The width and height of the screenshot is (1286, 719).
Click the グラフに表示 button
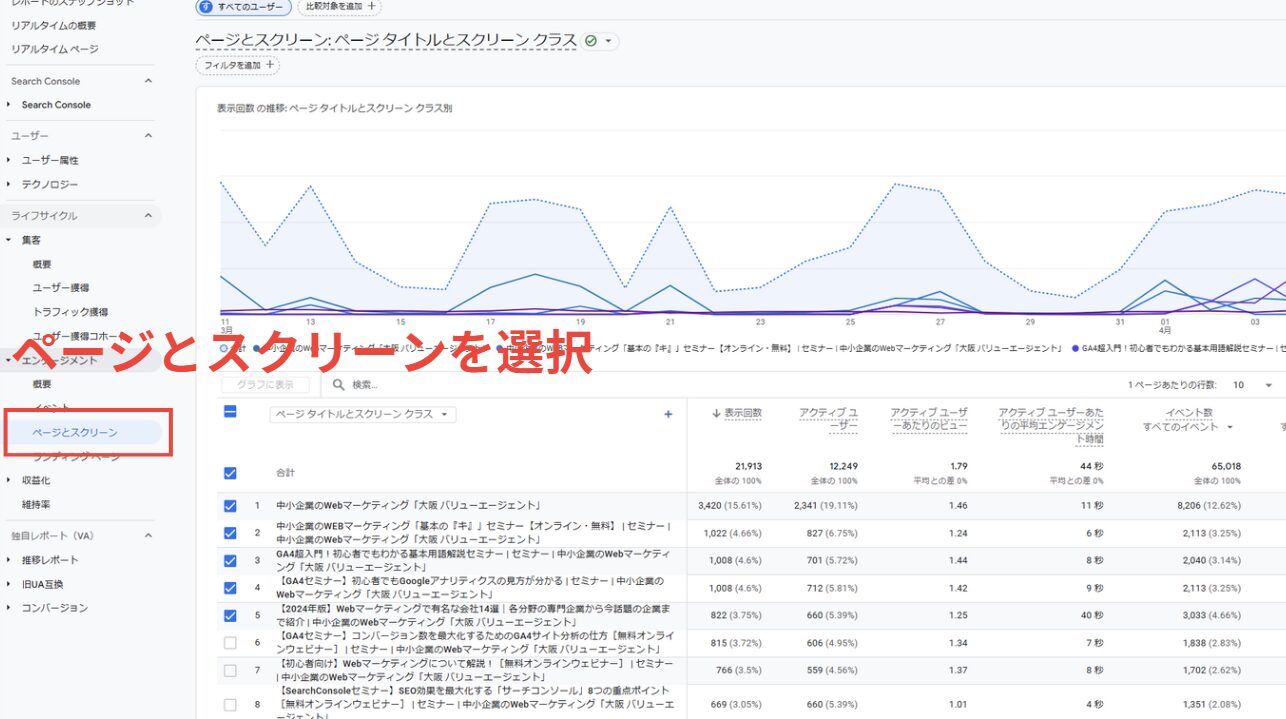pyautogui.click(x=265, y=385)
